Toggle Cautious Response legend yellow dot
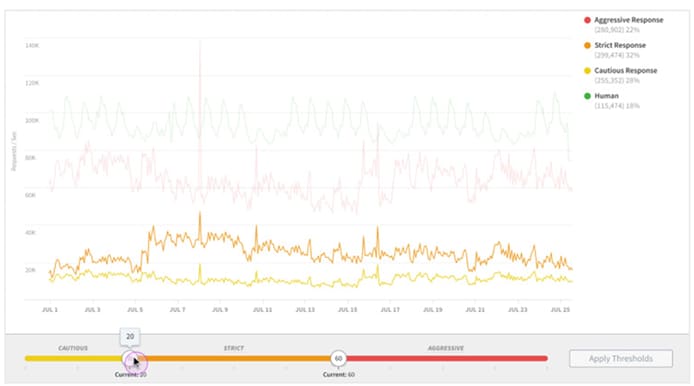The height and width of the screenshot is (386, 694). click(x=587, y=70)
